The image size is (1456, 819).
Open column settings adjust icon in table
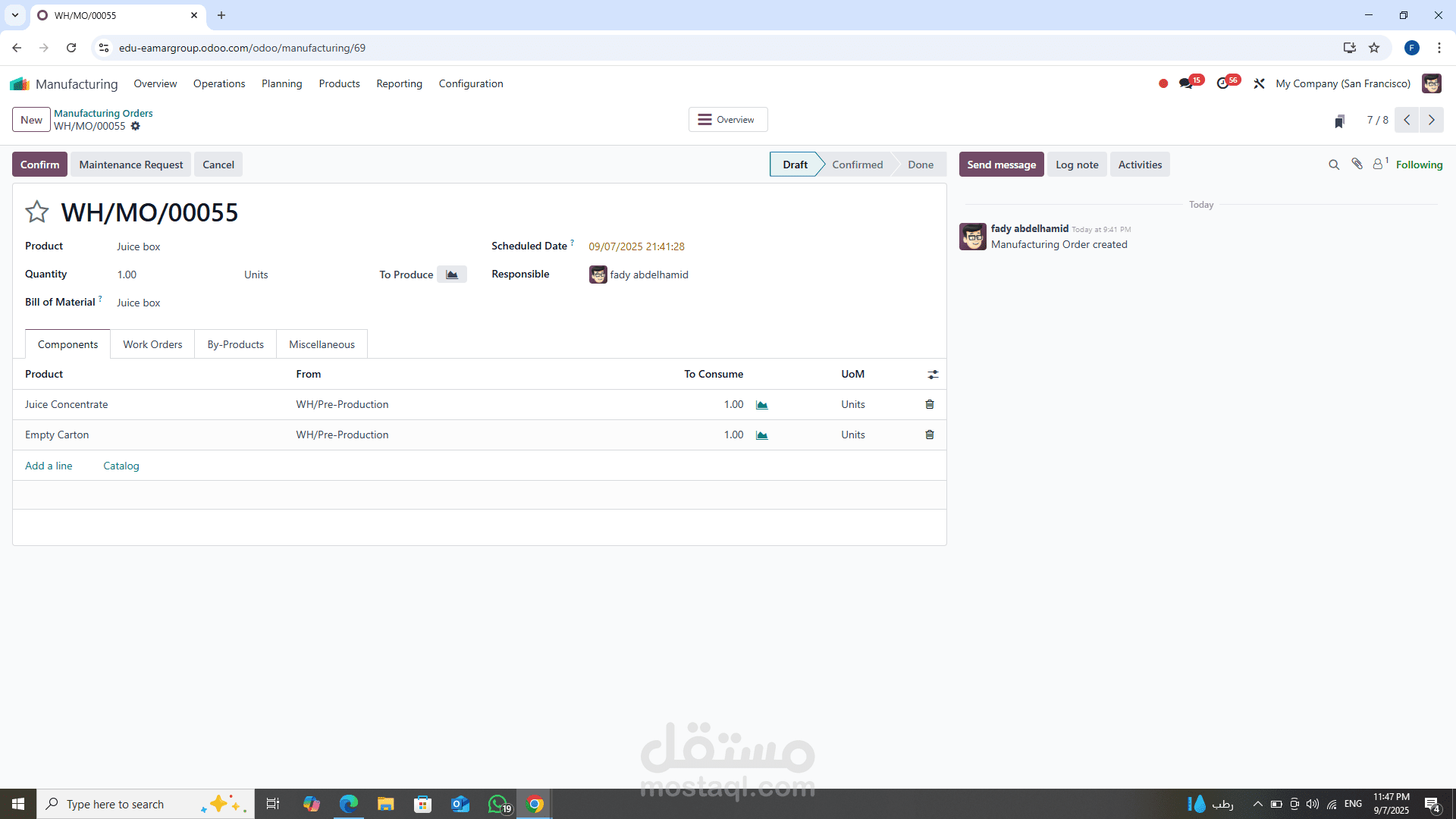933,375
